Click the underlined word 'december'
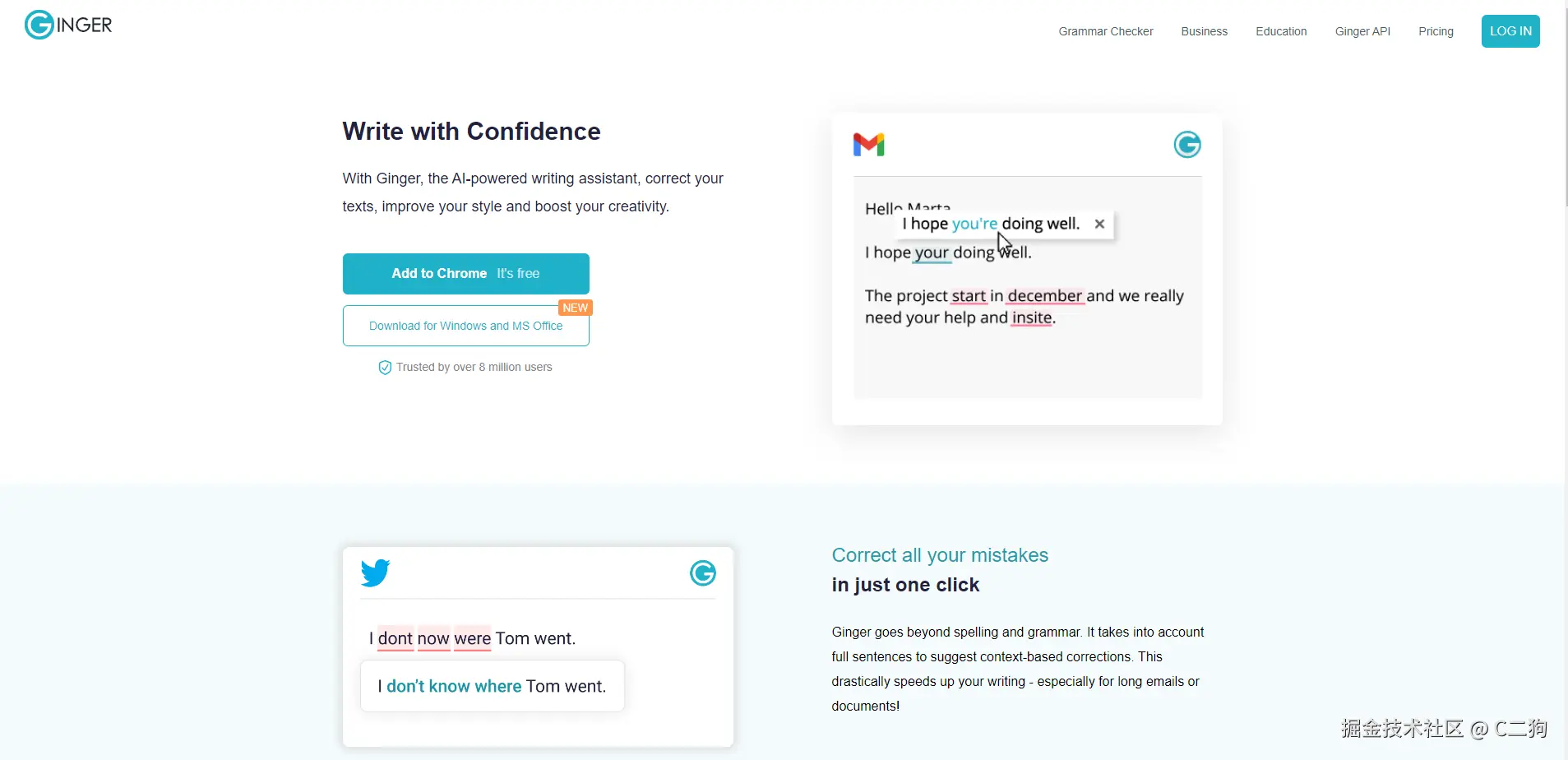The width and height of the screenshot is (1568, 760). tap(1044, 296)
